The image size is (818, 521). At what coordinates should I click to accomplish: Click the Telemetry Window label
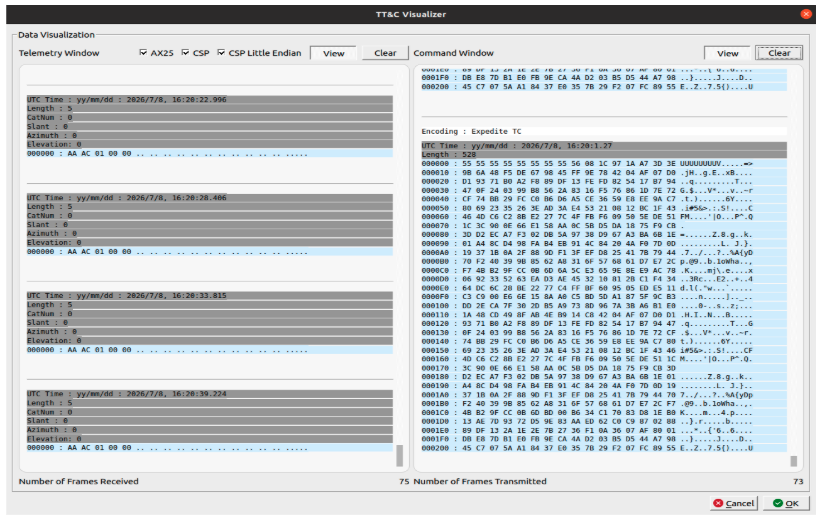click(59, 53)
